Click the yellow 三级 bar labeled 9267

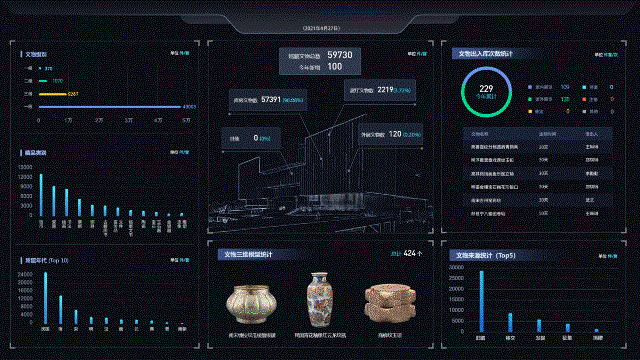[x=53, y=94]
